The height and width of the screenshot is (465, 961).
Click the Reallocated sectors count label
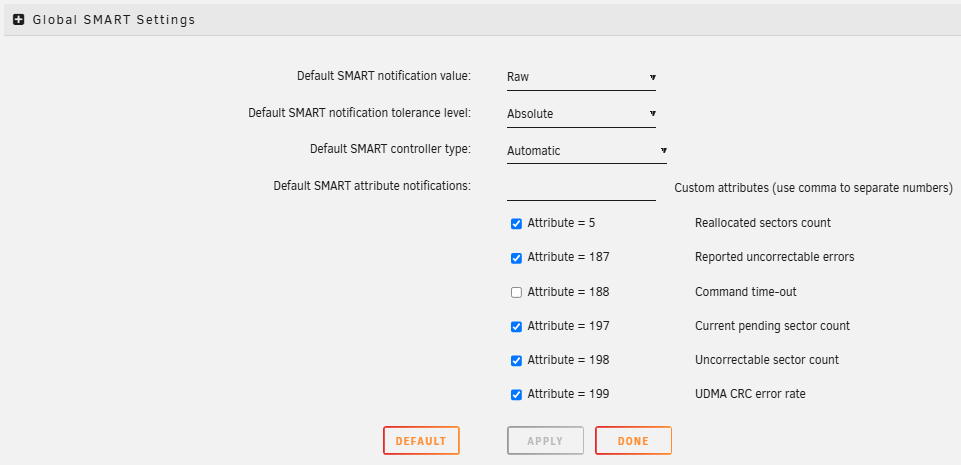coord(762,223)
